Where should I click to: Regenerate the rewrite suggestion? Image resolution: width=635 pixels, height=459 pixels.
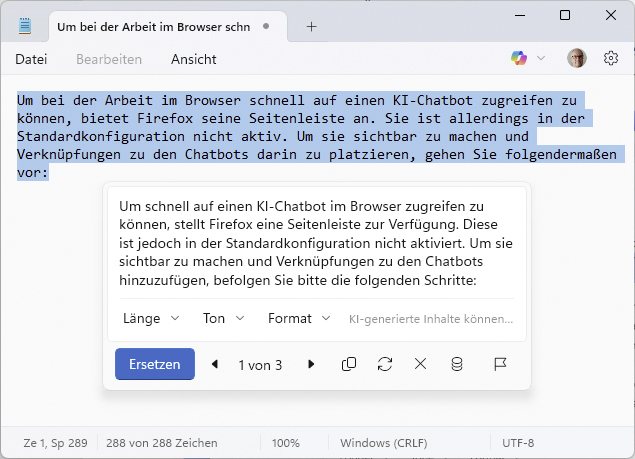[385, 364]
